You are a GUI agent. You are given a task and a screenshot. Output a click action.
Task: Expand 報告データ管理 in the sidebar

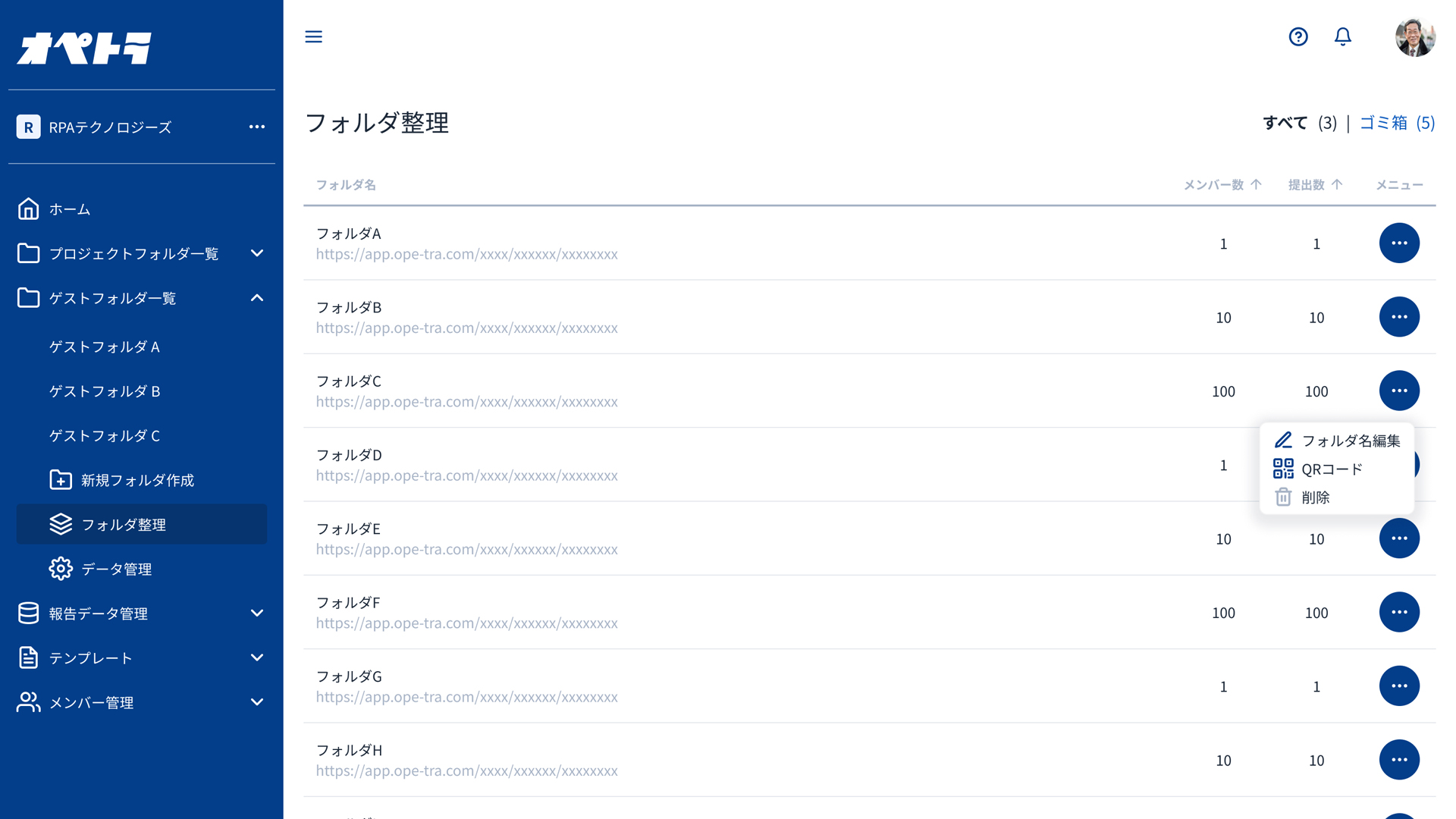pyautogui.click(x=257, y=613)
